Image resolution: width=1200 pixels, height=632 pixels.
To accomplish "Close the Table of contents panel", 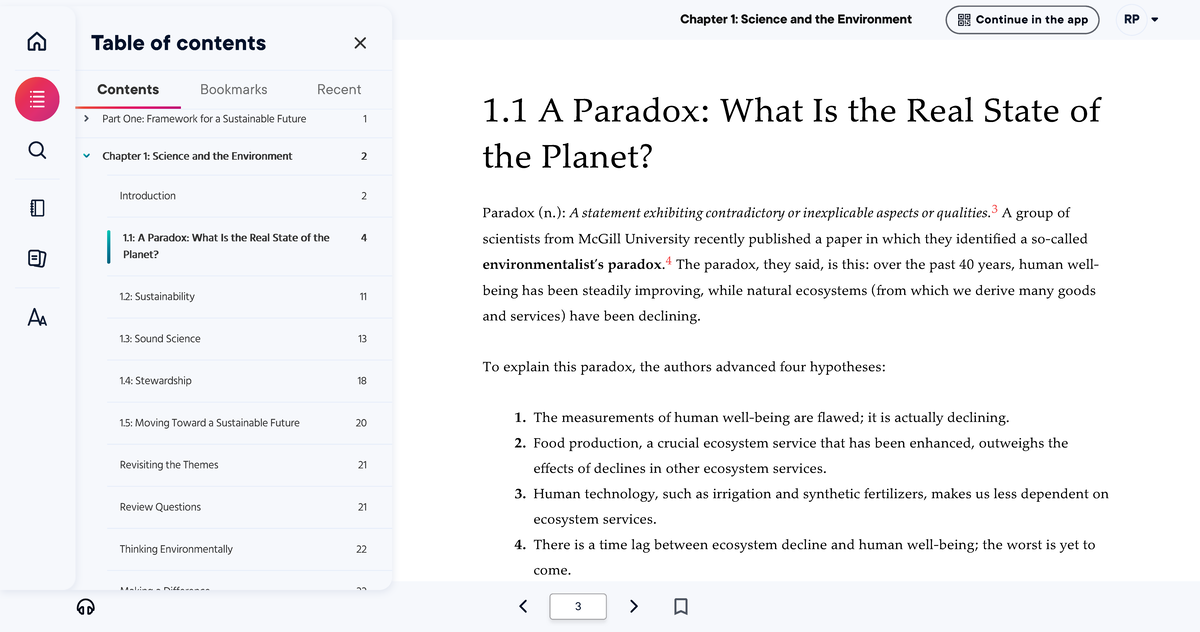I will [360, 43].
